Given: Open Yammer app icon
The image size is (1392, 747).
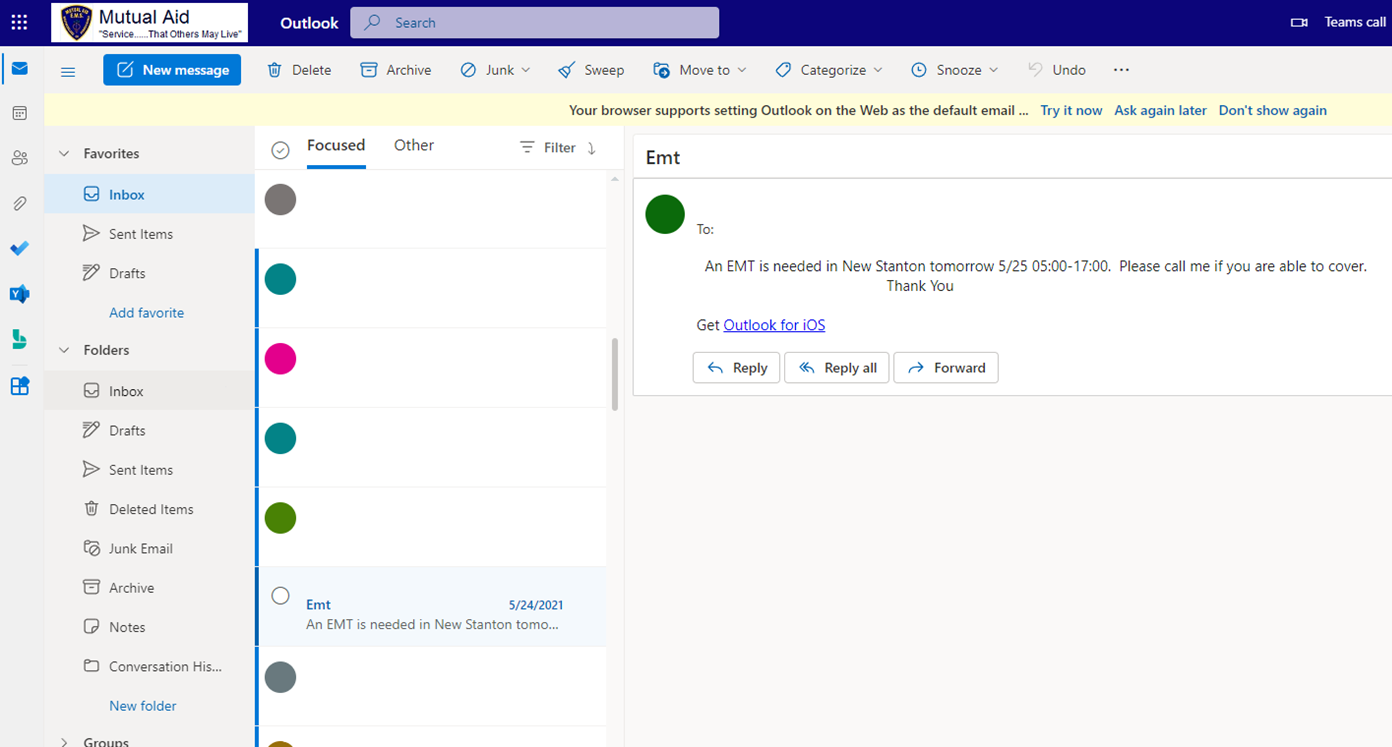Looking at the screenshot, I should click(x=19, y=294).
